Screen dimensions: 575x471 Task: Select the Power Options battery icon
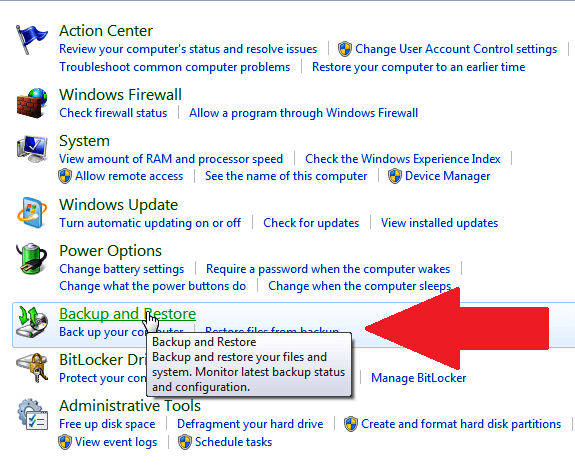[32, 259]
